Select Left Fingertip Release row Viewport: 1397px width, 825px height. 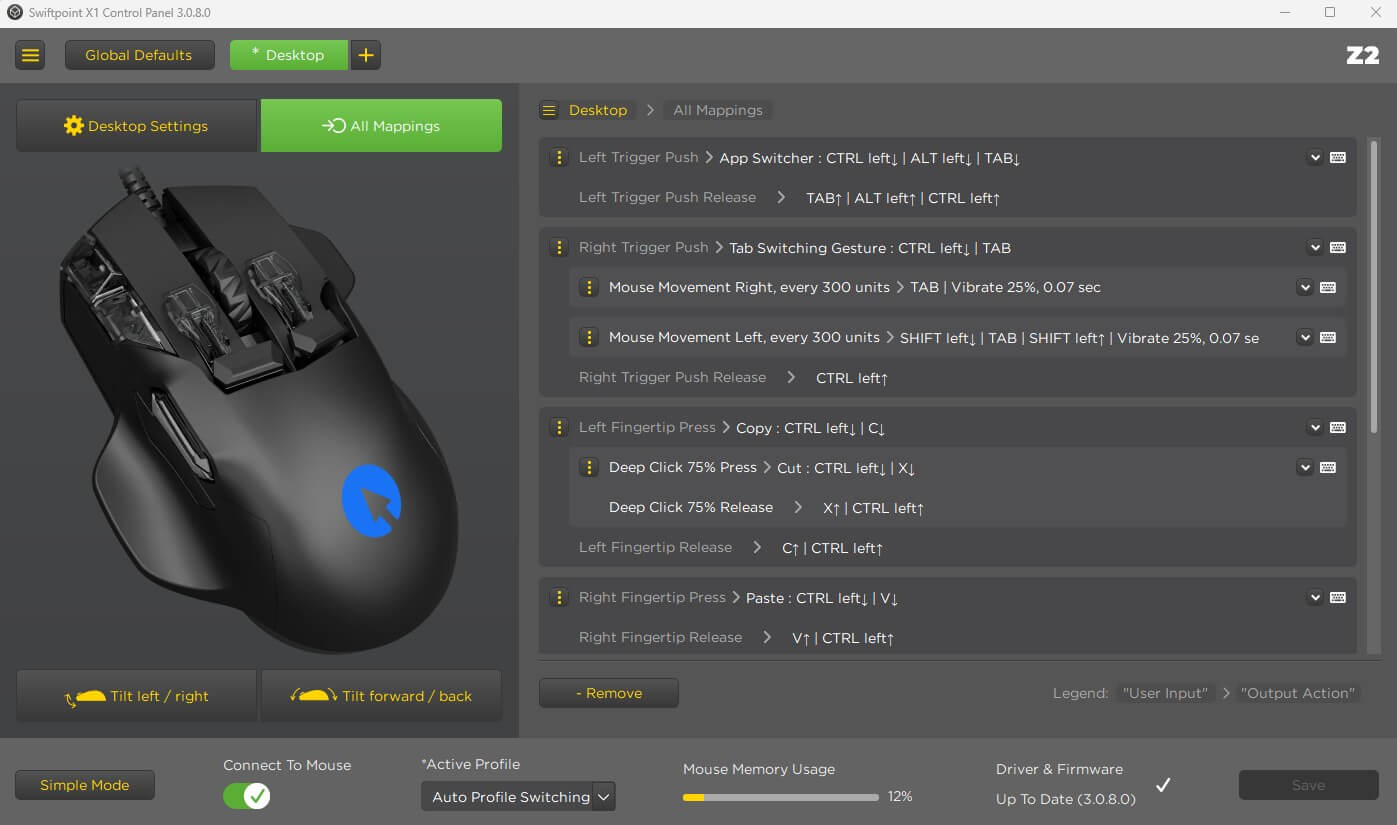(948, 548)
